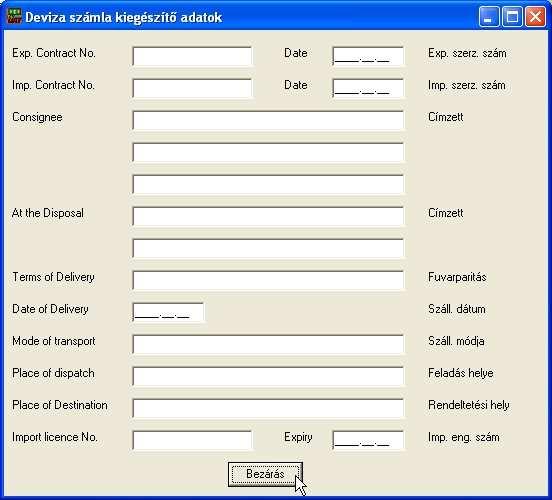This screenshot has width=552, height=500.
Task: Focus the Exp. Contract No. field
Action: pyautogui.click(x=192, y=56)
